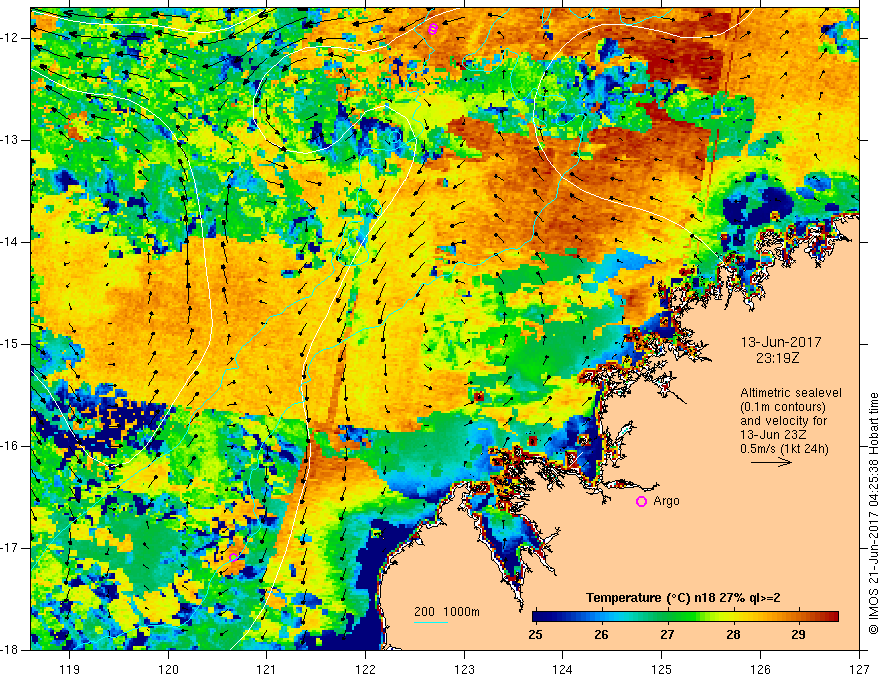This screenshot has width=880, height=680.
Task: Click the color bar label '26'
Action: (602, 635)
